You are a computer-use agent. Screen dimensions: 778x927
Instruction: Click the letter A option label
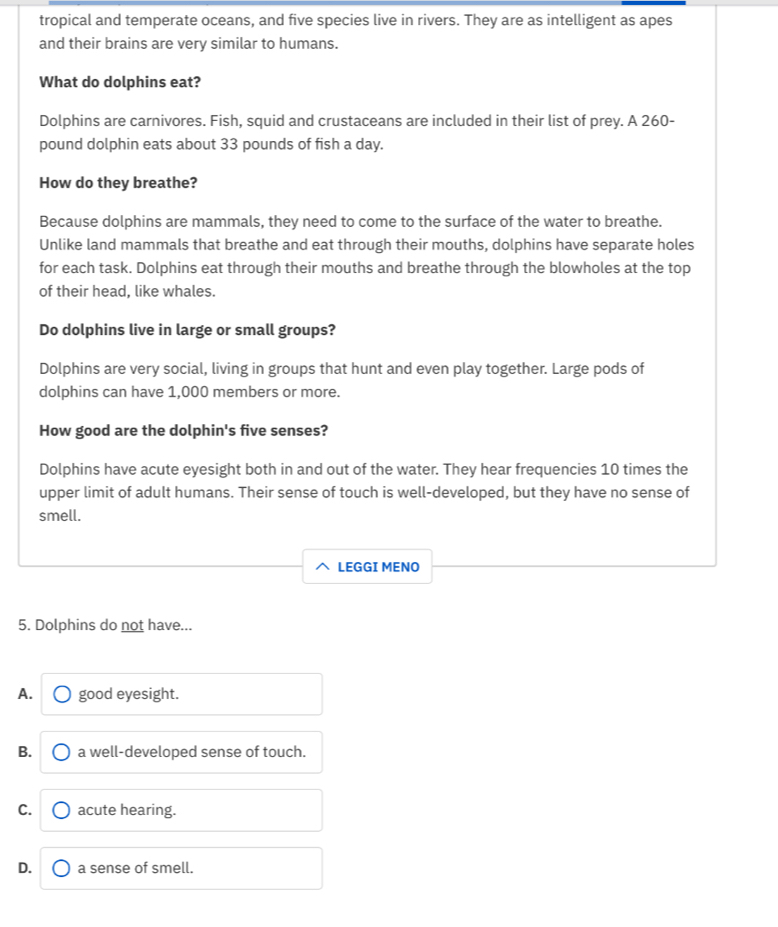point(23,694)
